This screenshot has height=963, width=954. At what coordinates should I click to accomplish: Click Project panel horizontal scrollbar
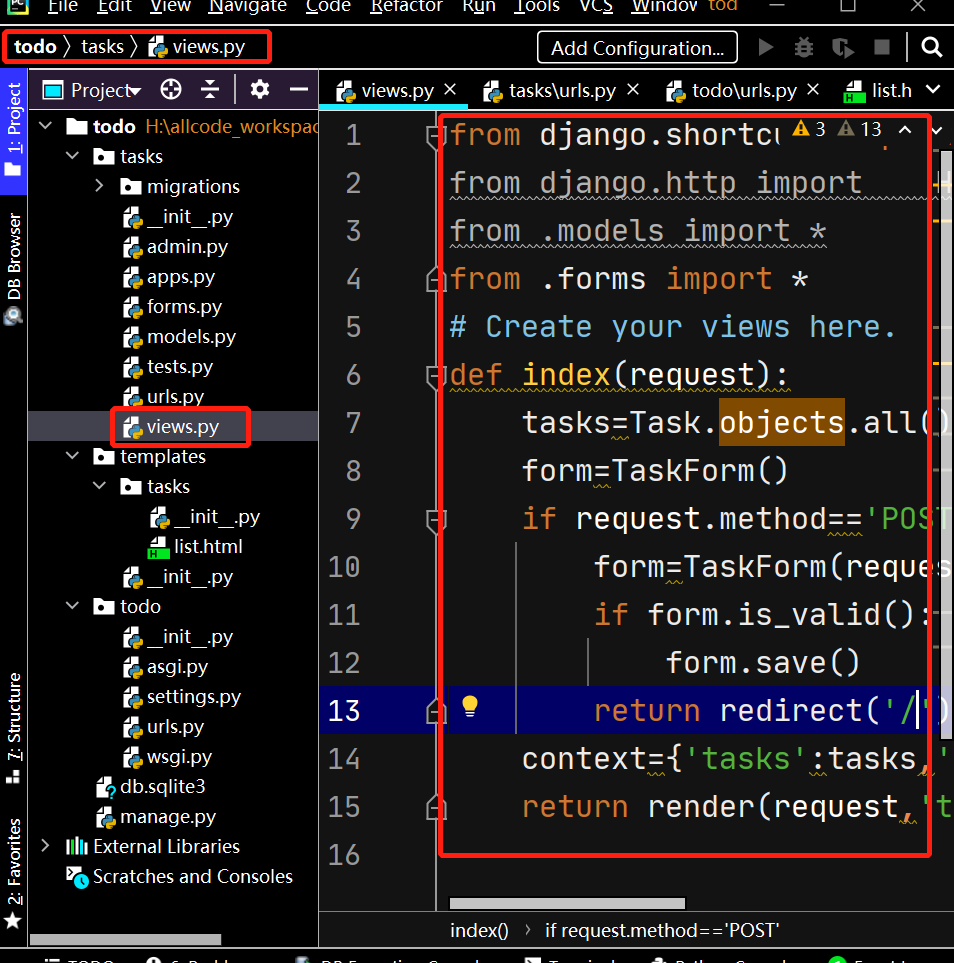point(125,939)
